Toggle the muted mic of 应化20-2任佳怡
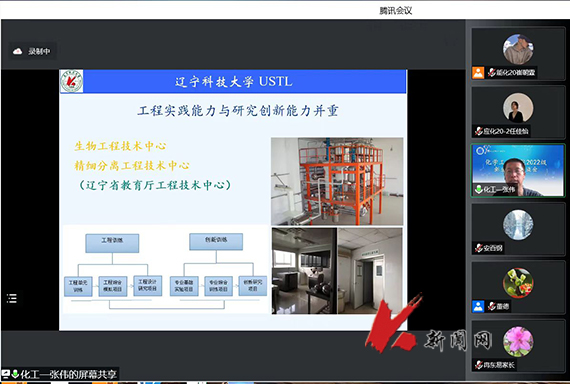570x384 pixels. (479, 131)
